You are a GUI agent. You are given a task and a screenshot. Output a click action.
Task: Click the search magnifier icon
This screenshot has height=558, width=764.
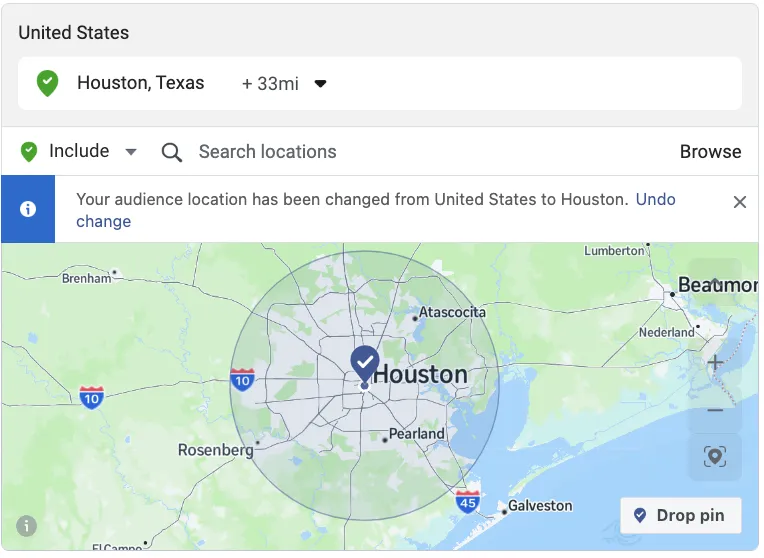(172, 152)
